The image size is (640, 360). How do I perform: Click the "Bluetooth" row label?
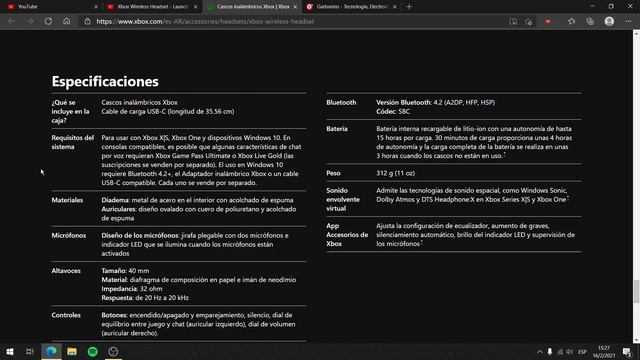point(341,102)
